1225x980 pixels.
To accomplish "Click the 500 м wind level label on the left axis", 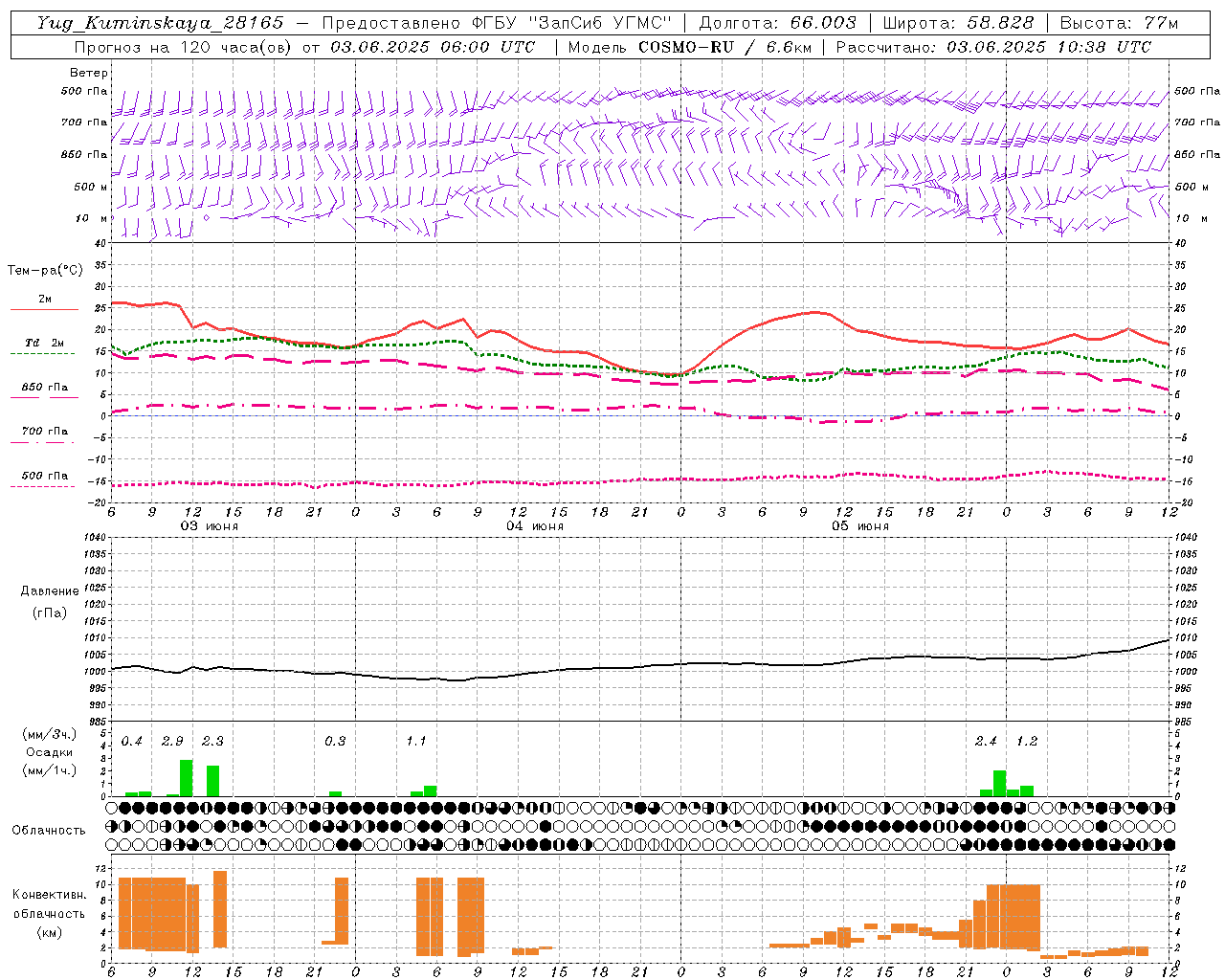I will point(91,187).
